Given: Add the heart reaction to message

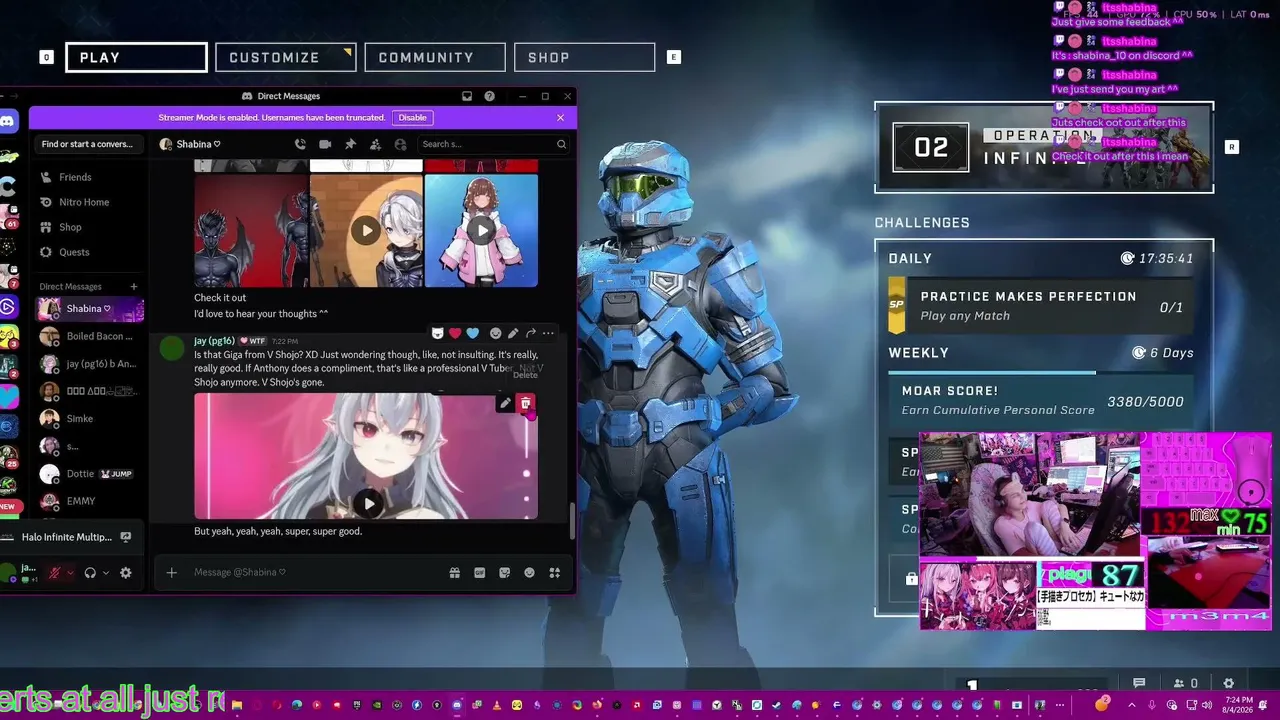Looking at the screenshot, I should [455, 333].
